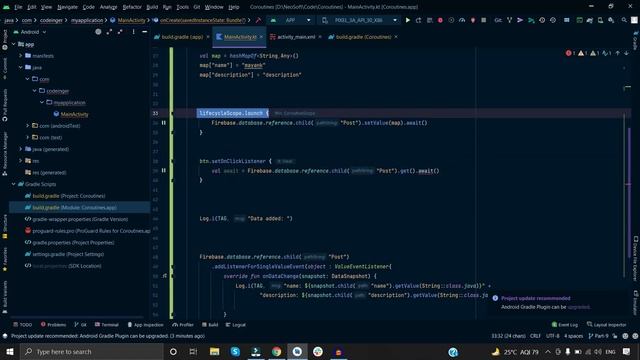Hide the Project panel with minus icon
Image resolution: width=640 pixels, height=360 pixels.
coord(144,32)
